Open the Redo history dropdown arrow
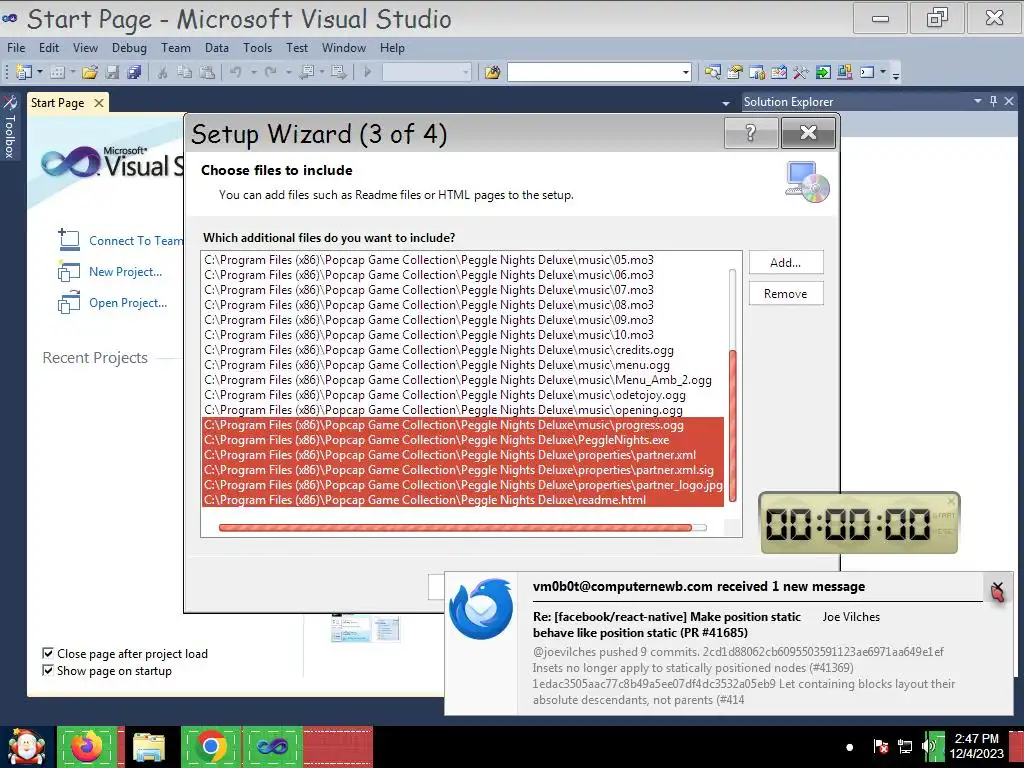The height and width of the screenshot is (768, 1024). pyautogui.click(x=288, y=72)
